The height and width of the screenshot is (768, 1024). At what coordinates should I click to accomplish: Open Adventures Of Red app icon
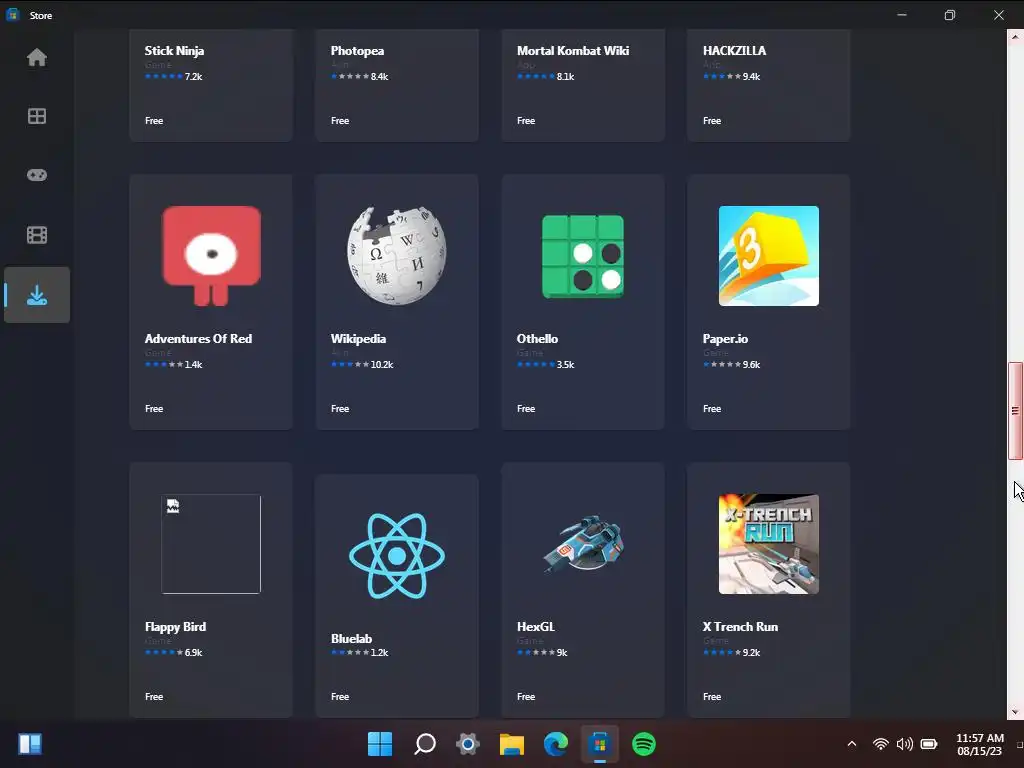point(211,256)
